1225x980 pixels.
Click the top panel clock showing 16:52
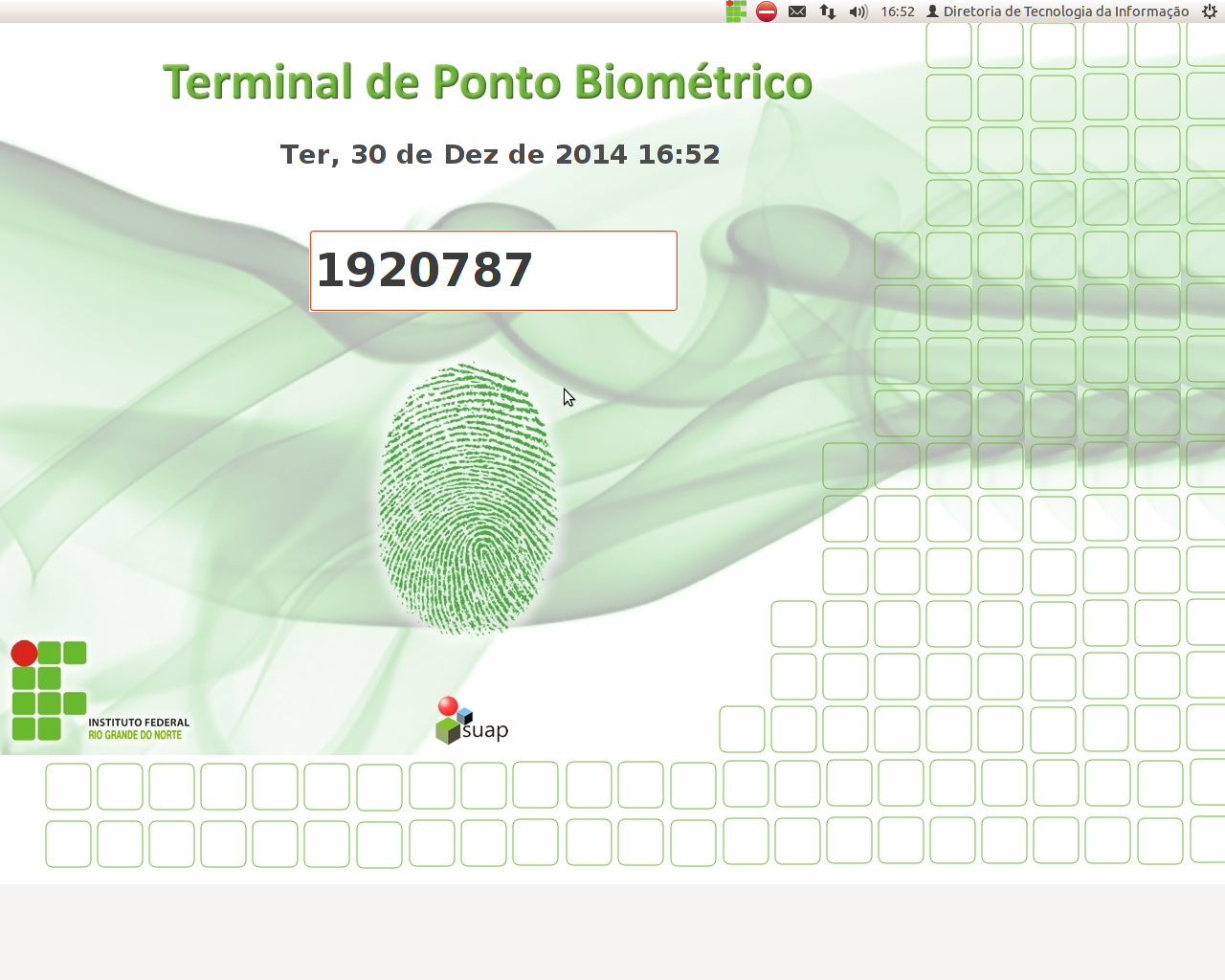click(x=898, y=11)
